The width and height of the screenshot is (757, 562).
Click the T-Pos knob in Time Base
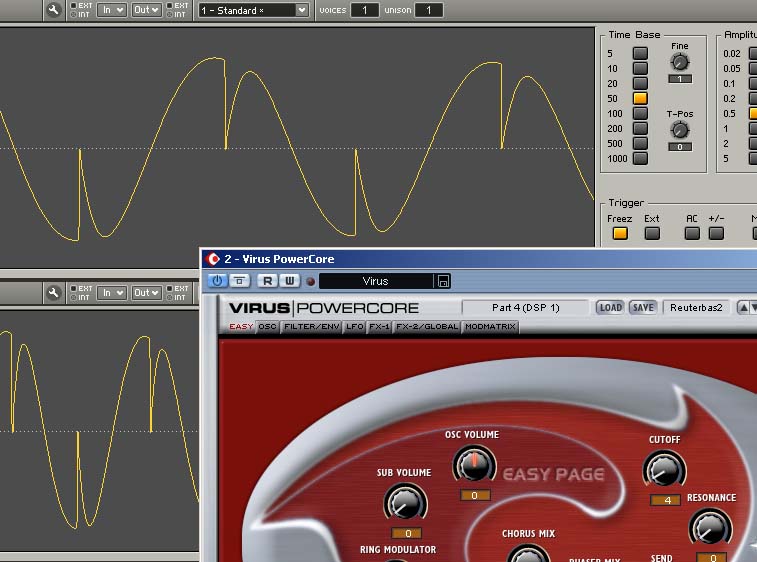pos(680,130)
